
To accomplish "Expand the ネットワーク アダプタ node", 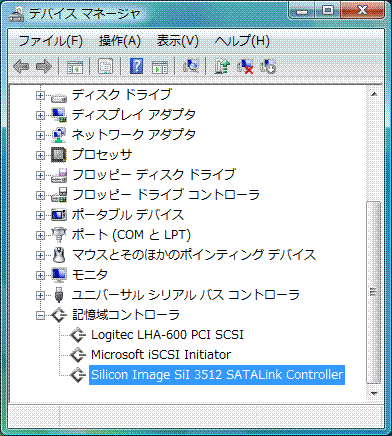I will tap(40, 135).
